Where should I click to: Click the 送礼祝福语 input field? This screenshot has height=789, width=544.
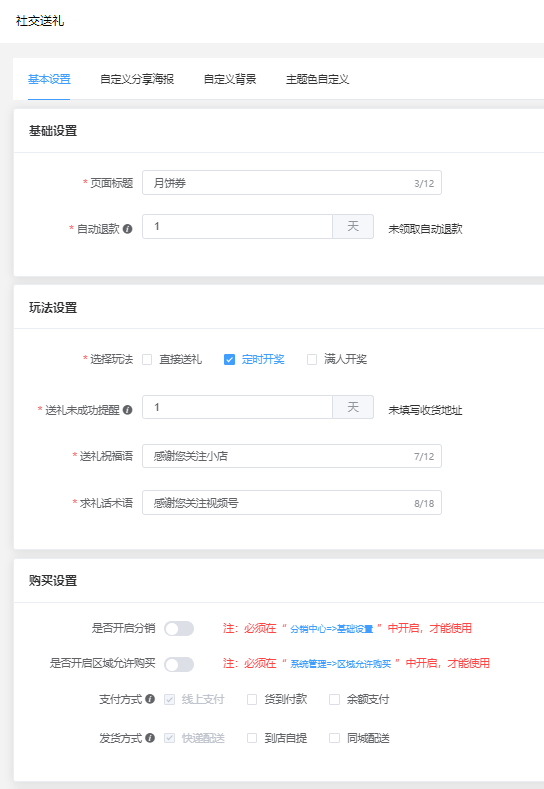point(292,456)
